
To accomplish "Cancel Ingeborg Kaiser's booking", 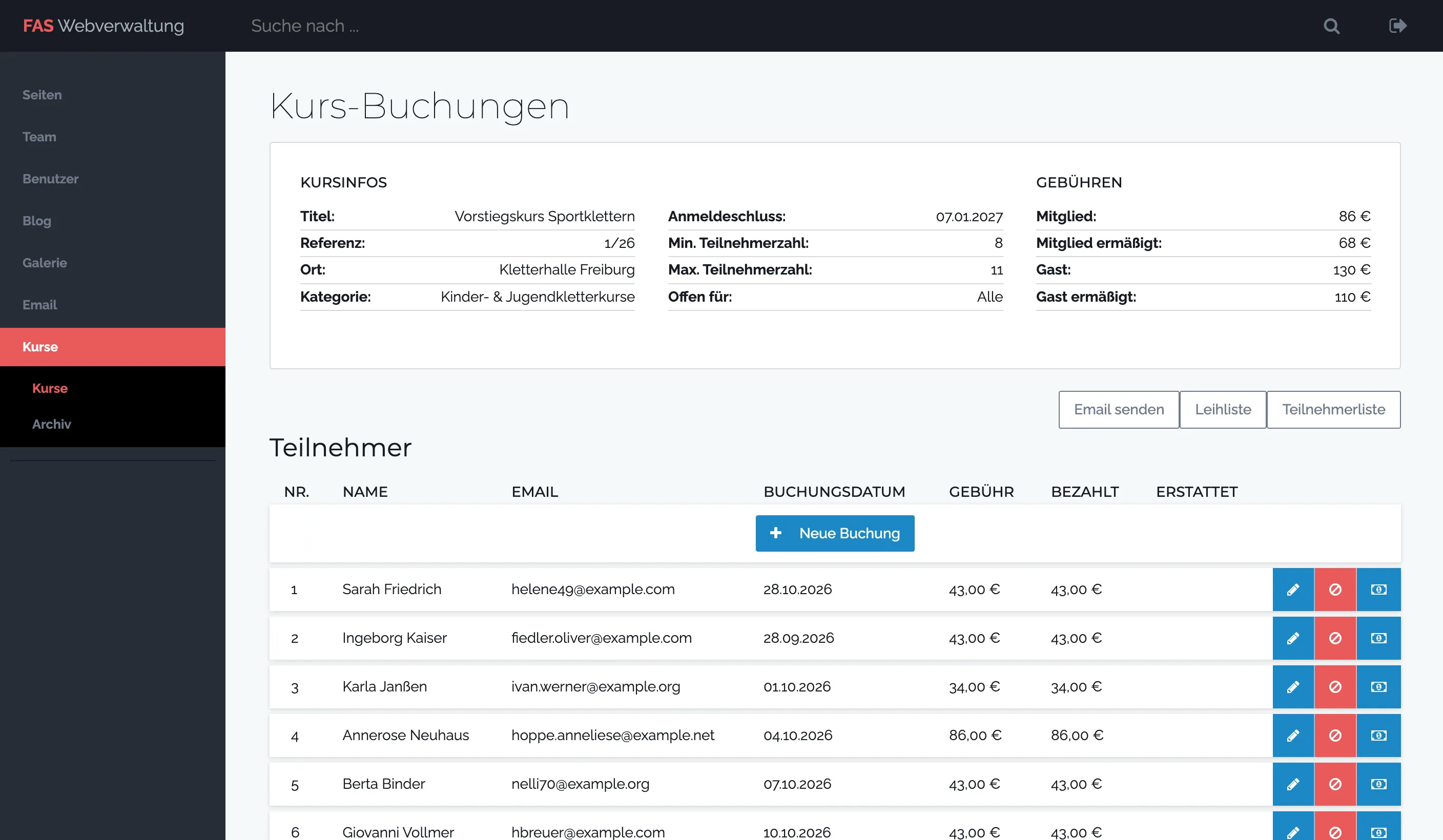I will (1335, 638).
